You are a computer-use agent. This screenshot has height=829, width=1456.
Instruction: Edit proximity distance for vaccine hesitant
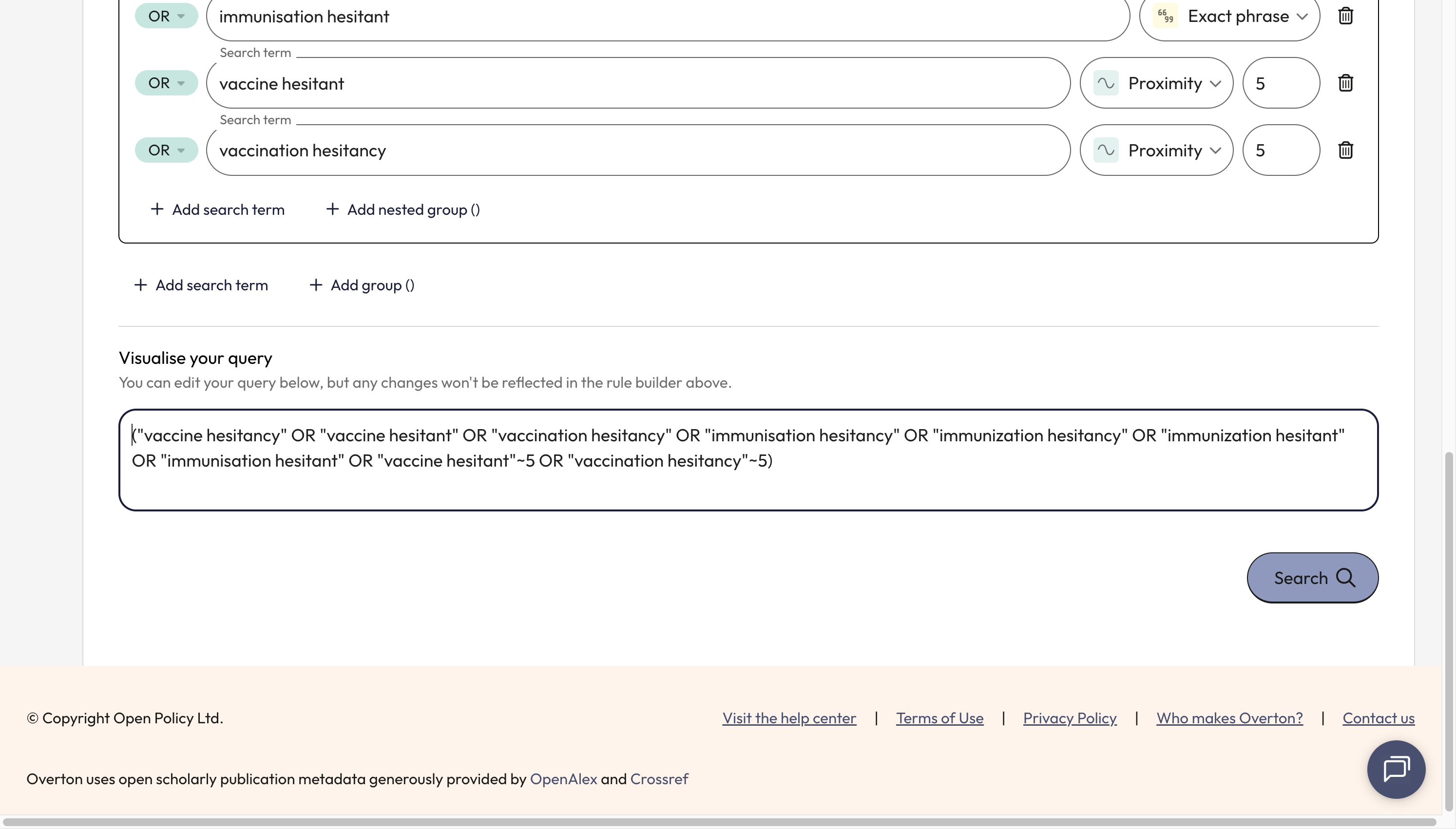[x=1281, y=82]
